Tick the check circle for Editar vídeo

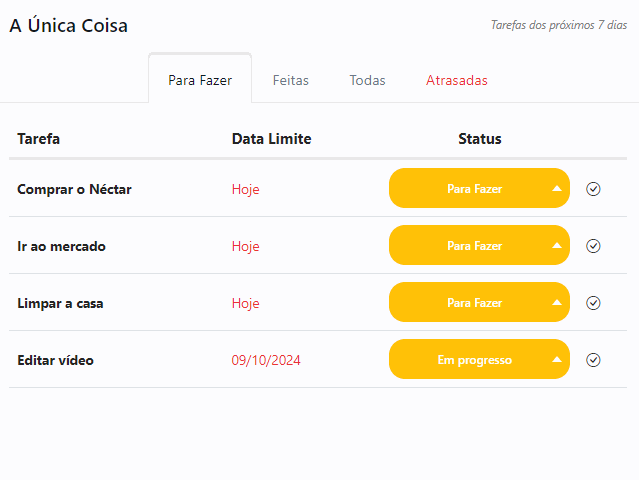pyautogui.click(x=593, y=360)
